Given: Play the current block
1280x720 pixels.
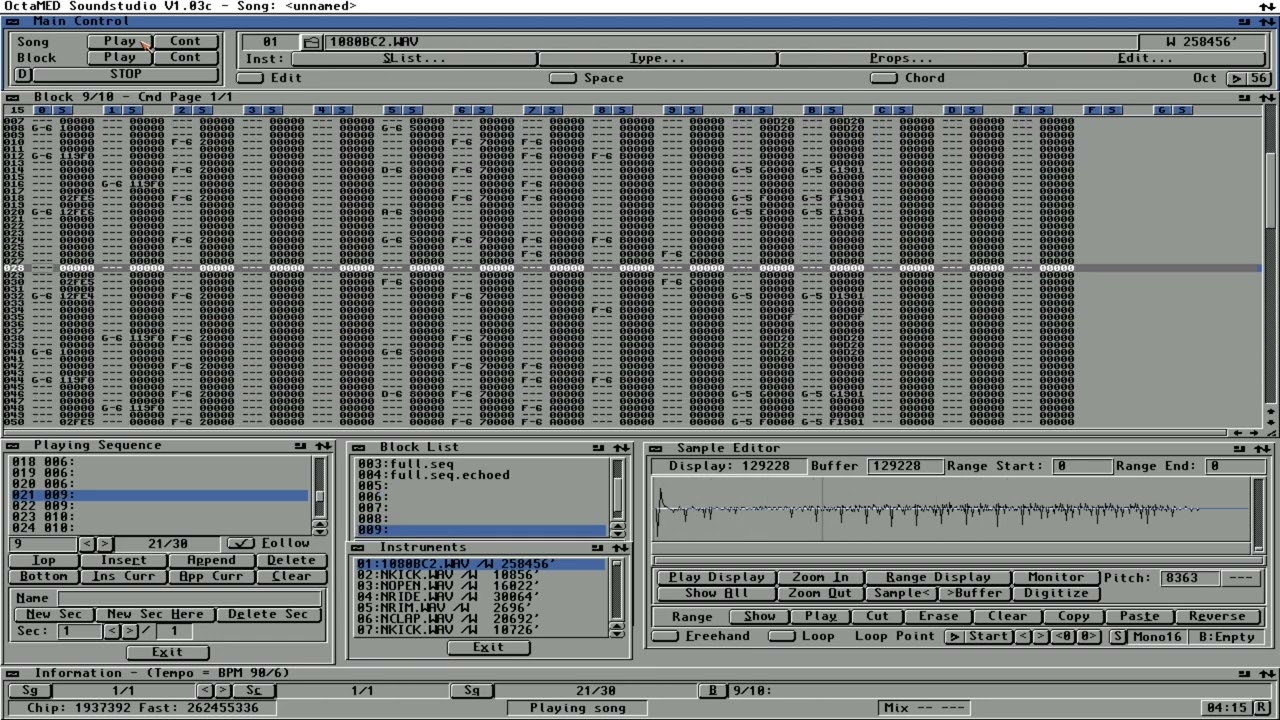Looking at the screenshot, I should pyautogui.click(x=119, y=57).
